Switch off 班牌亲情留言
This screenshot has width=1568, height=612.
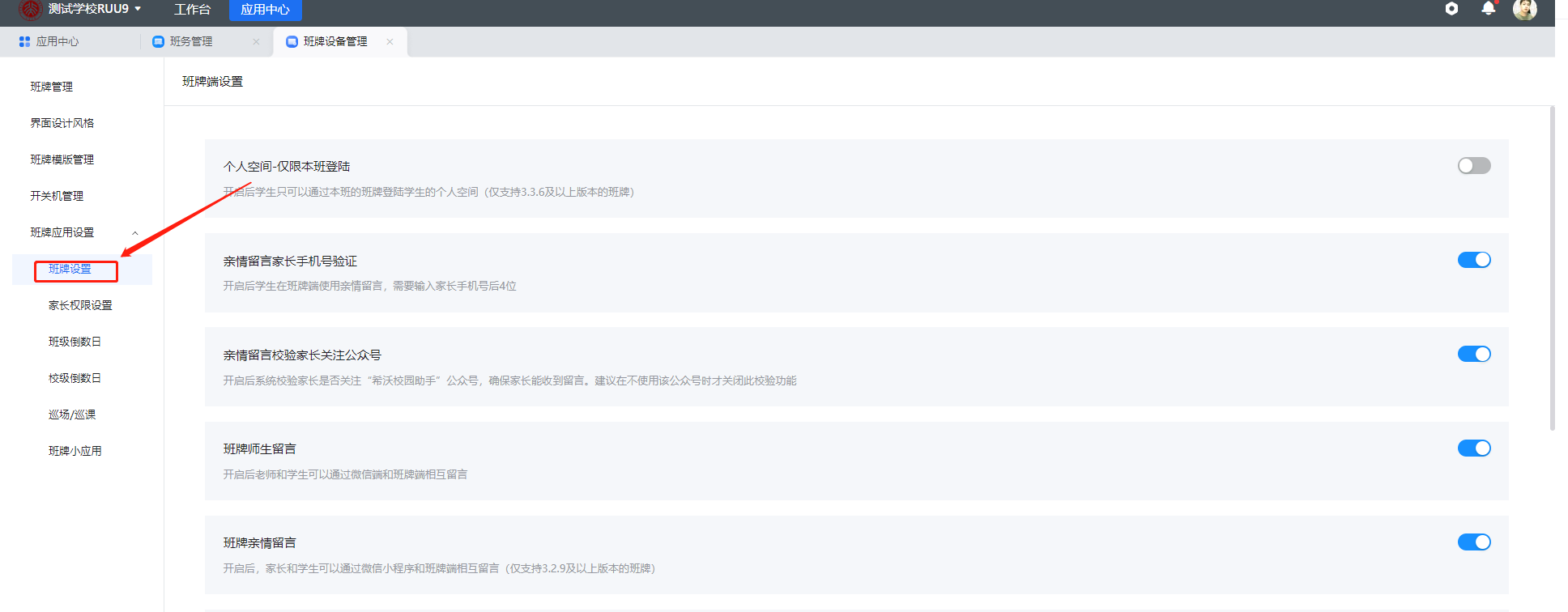pyautogui.click(x=1474, y=542)
